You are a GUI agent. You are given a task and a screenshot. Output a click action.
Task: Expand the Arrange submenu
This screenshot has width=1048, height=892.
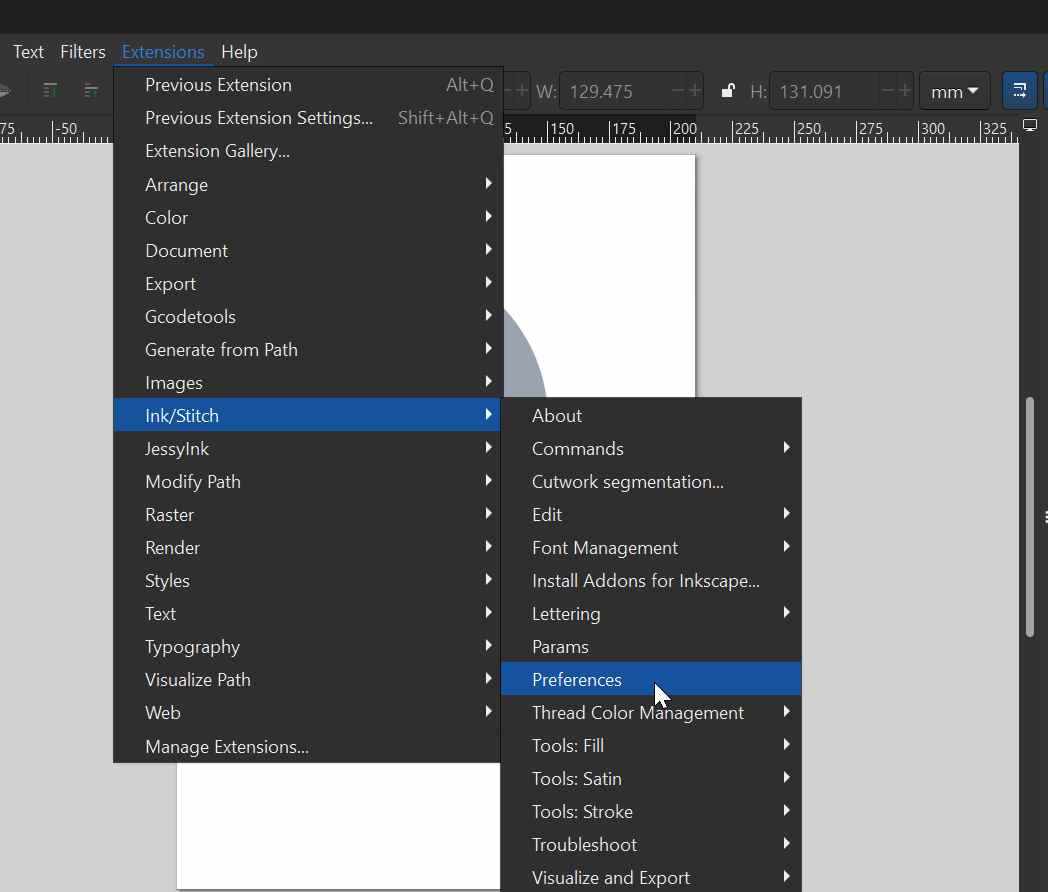coord(307,184)
